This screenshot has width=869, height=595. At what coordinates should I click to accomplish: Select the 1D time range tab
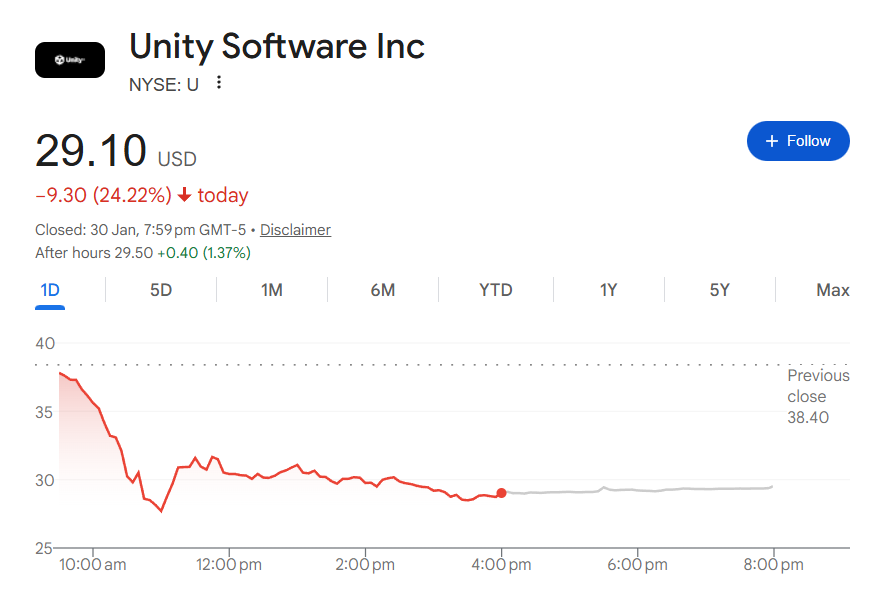(x=50, y=290)
